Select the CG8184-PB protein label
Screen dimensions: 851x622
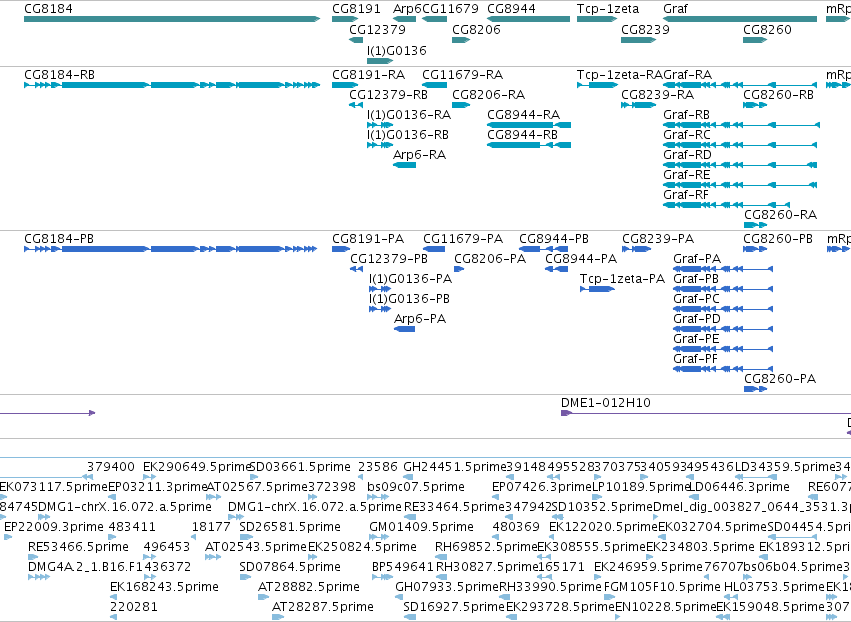[x=59, y=239]
